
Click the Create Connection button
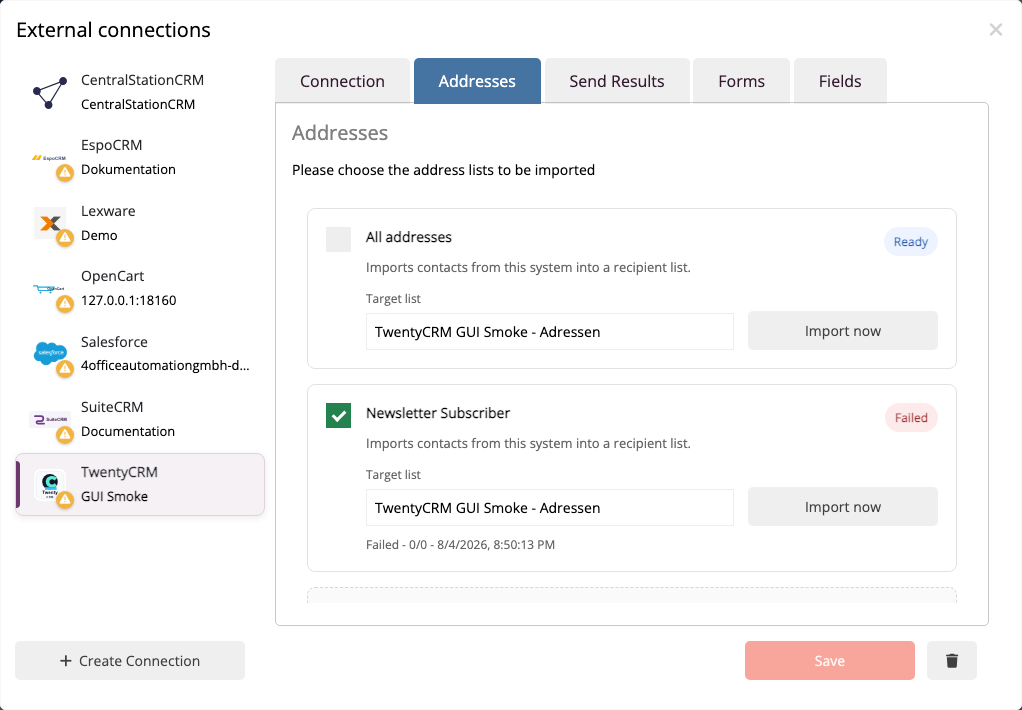pos(130,660)
